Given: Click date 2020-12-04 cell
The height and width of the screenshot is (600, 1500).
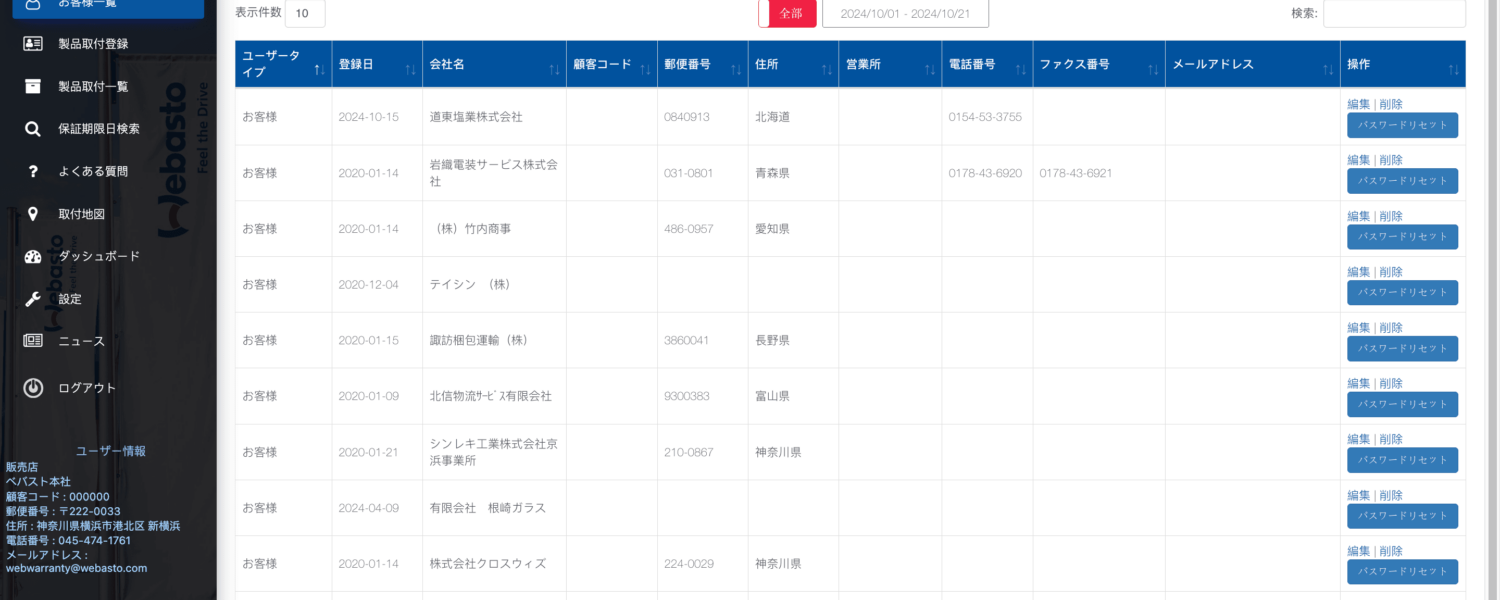Looking at the screenshot, I should pyautogui.click(x=377, y=285).
